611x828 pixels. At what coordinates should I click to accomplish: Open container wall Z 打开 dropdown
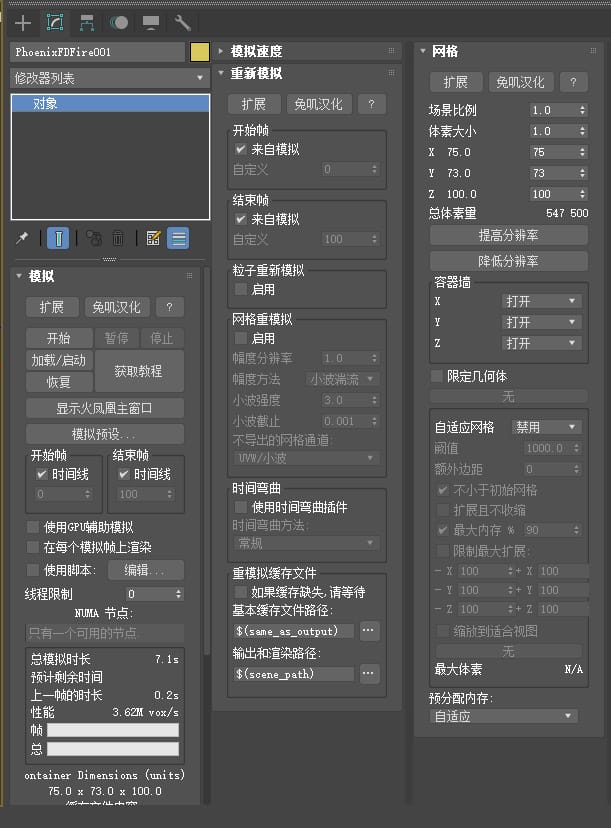click(x=541, y=343)
